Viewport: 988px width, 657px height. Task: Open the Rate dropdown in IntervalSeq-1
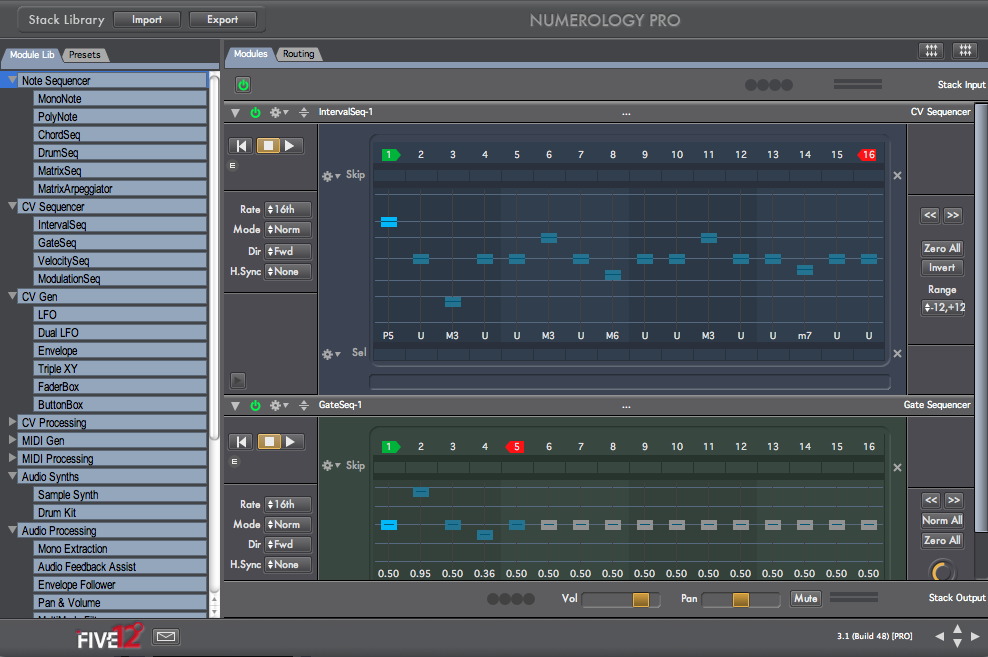point(288,210)
